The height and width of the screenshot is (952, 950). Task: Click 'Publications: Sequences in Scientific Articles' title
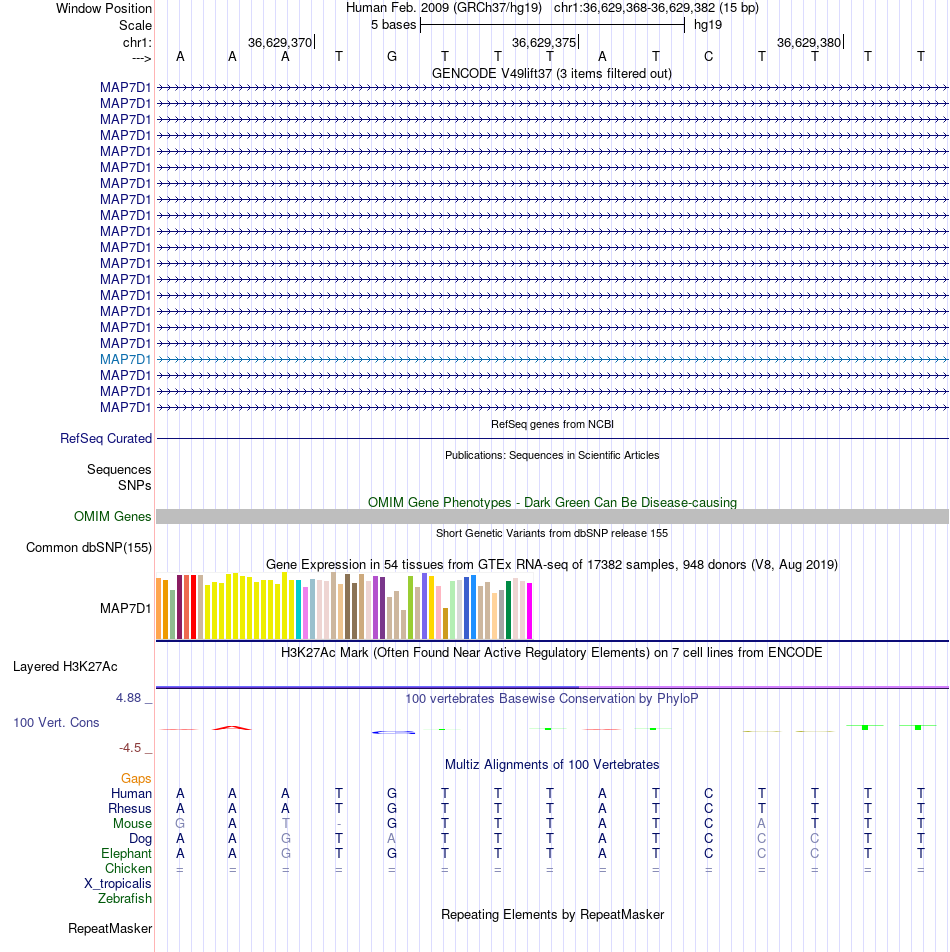click(552, 455)
